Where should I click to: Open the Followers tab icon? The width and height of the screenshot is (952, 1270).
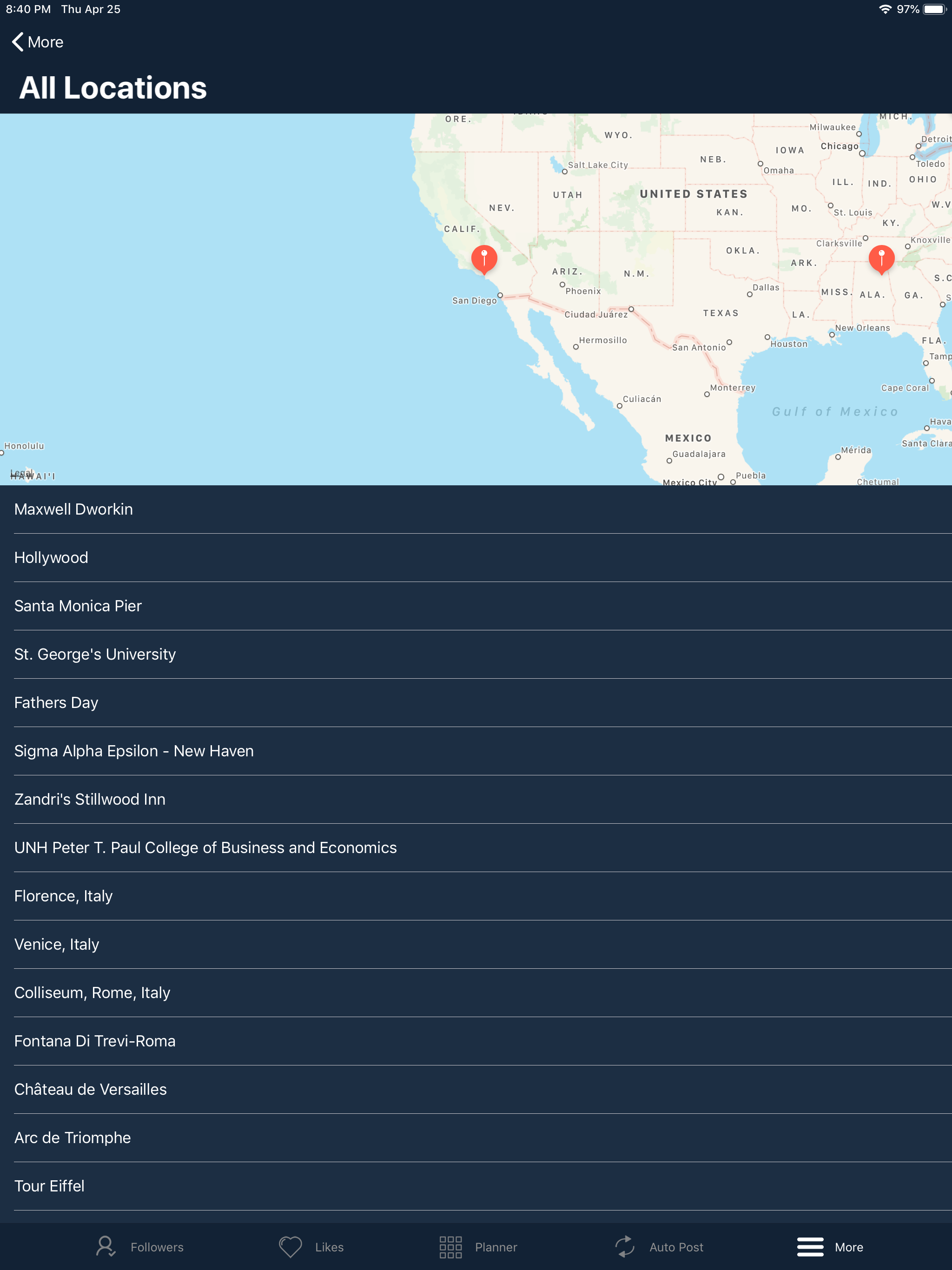coord(106,1246)
